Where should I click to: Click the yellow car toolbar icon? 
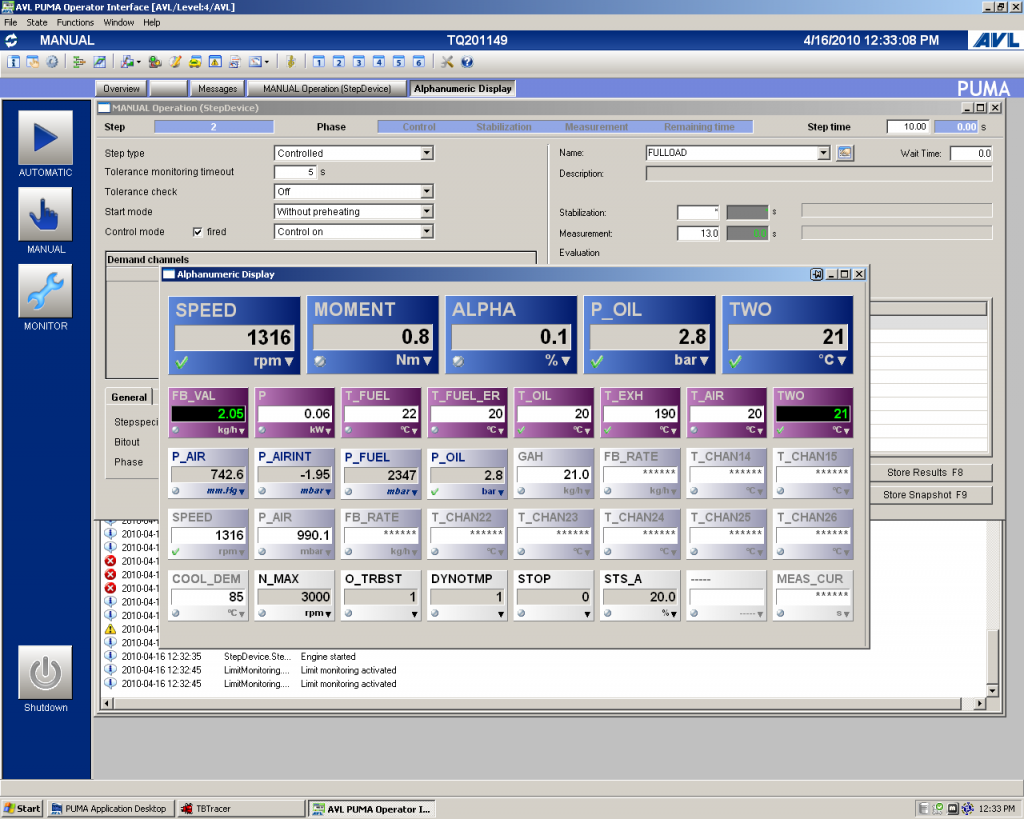[x=195, y=62]
